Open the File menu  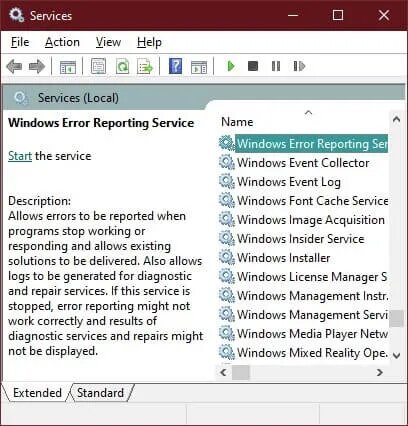[x=20, y=42]
